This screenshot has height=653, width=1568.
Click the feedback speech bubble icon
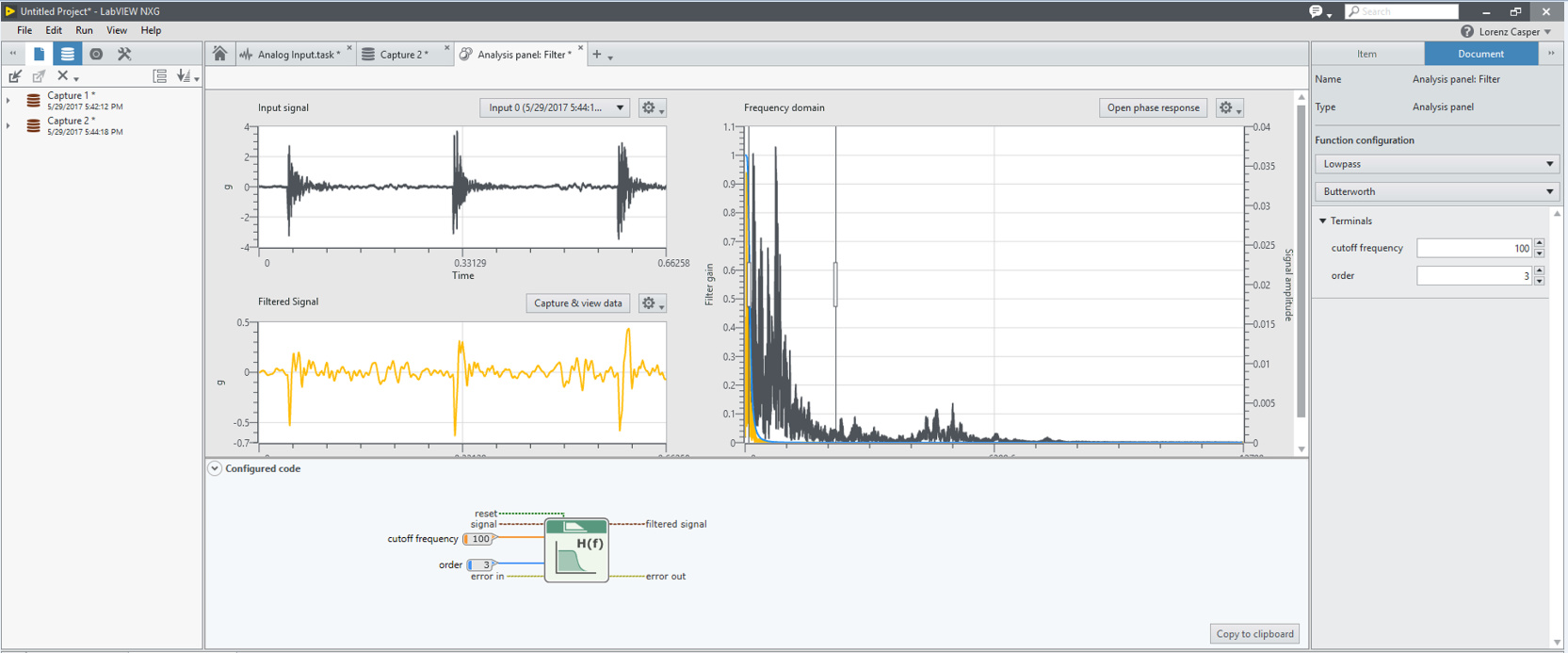tap(1317, 11)
